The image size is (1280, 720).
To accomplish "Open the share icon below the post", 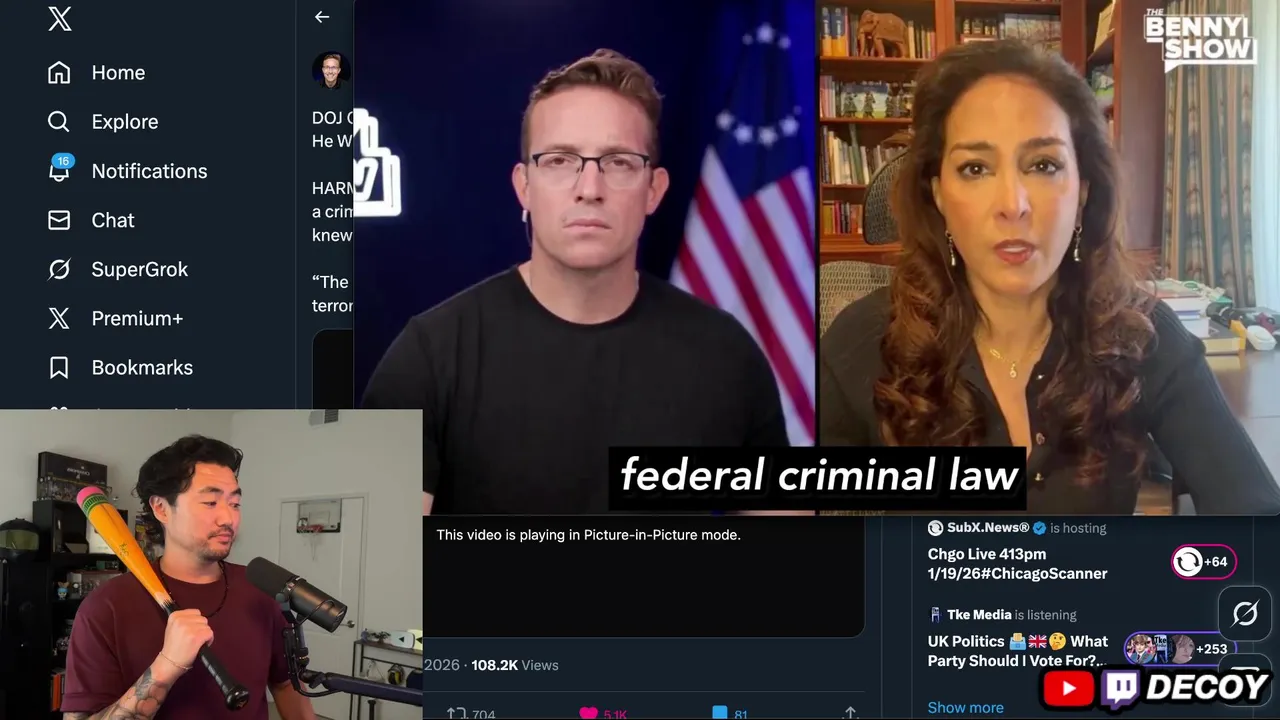I will click(850, 713).
